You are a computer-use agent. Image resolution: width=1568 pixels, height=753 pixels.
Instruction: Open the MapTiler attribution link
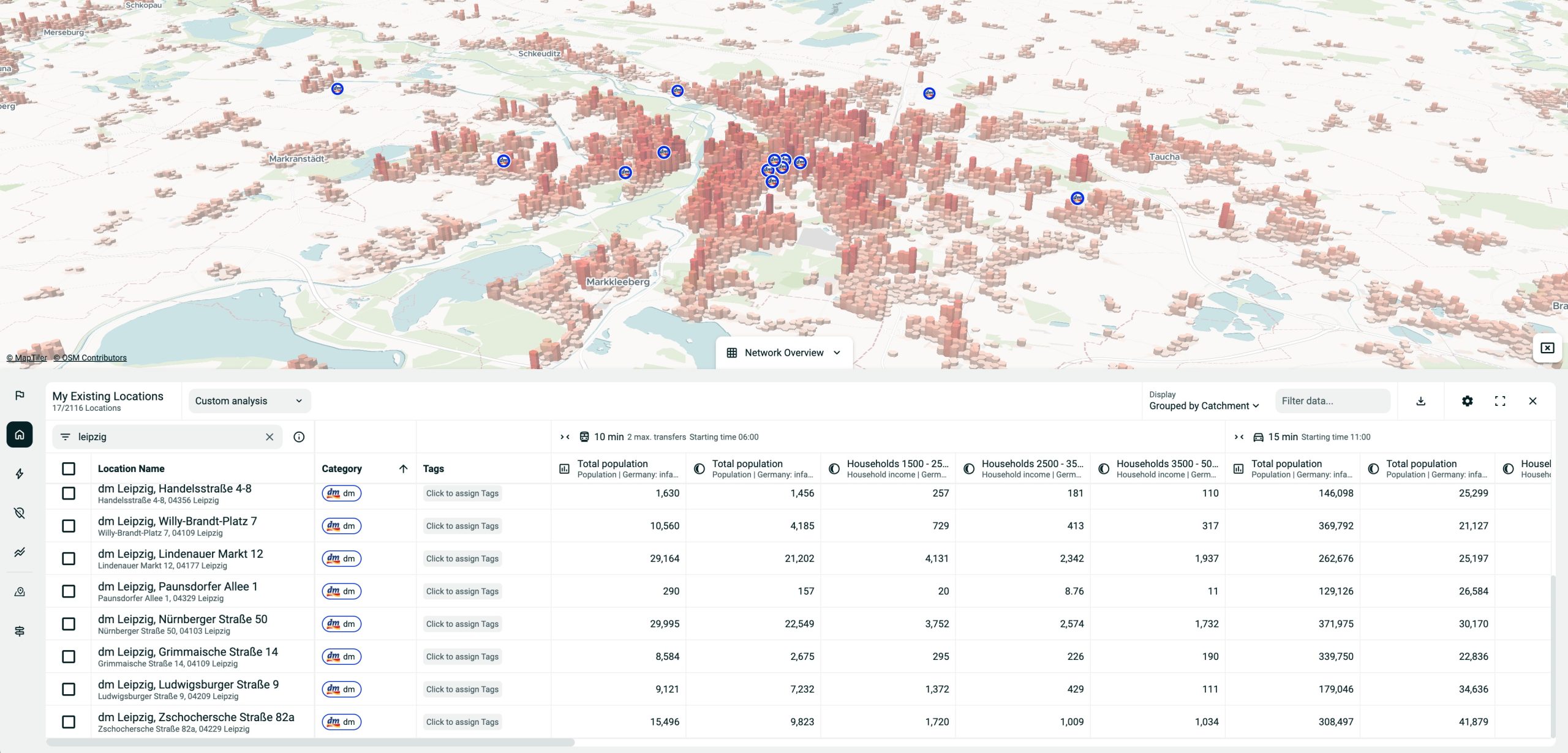pos(26,358)
